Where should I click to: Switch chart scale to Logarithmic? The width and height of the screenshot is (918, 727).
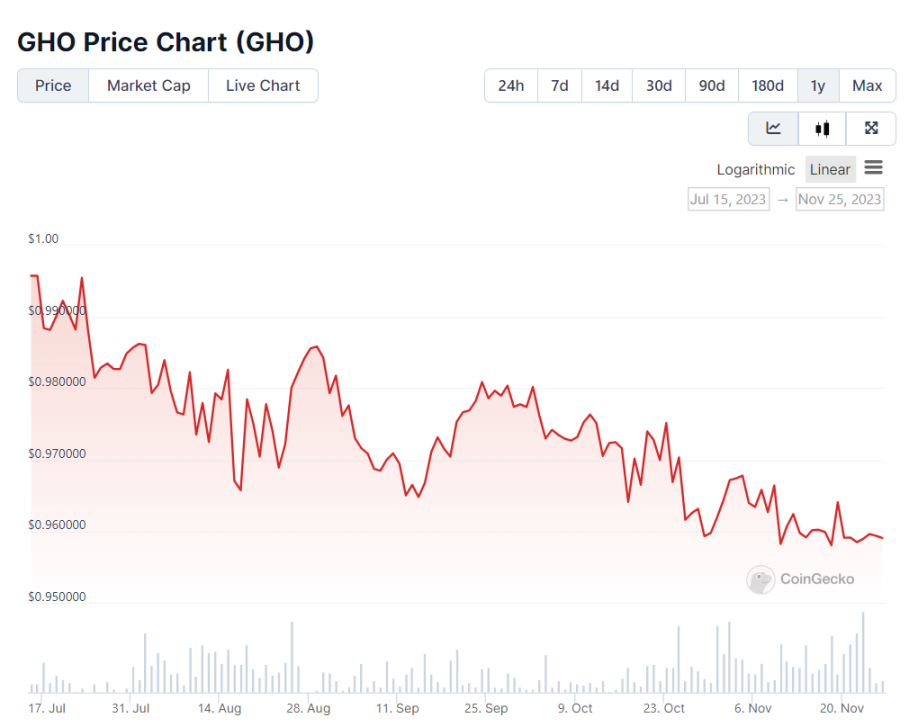point(756,169)
